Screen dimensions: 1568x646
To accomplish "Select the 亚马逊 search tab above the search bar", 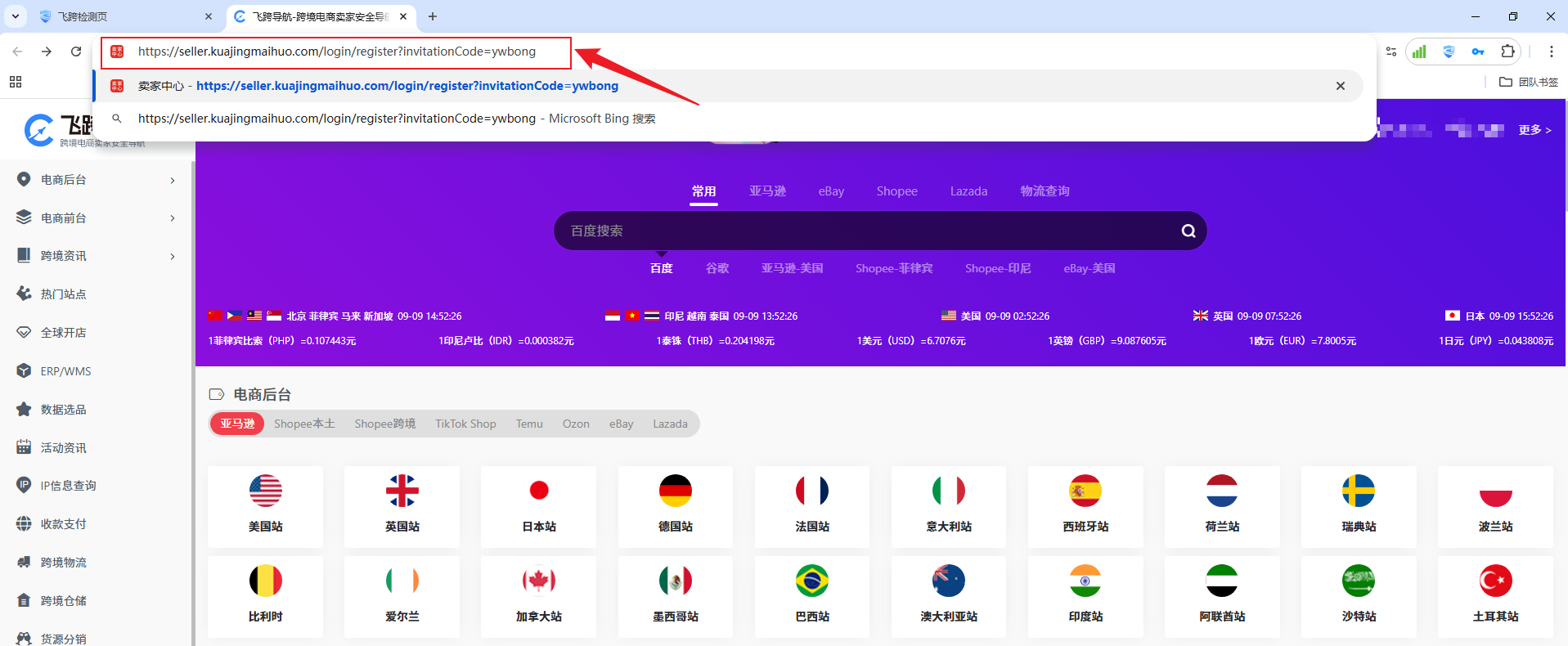I will tap(767, 191).
